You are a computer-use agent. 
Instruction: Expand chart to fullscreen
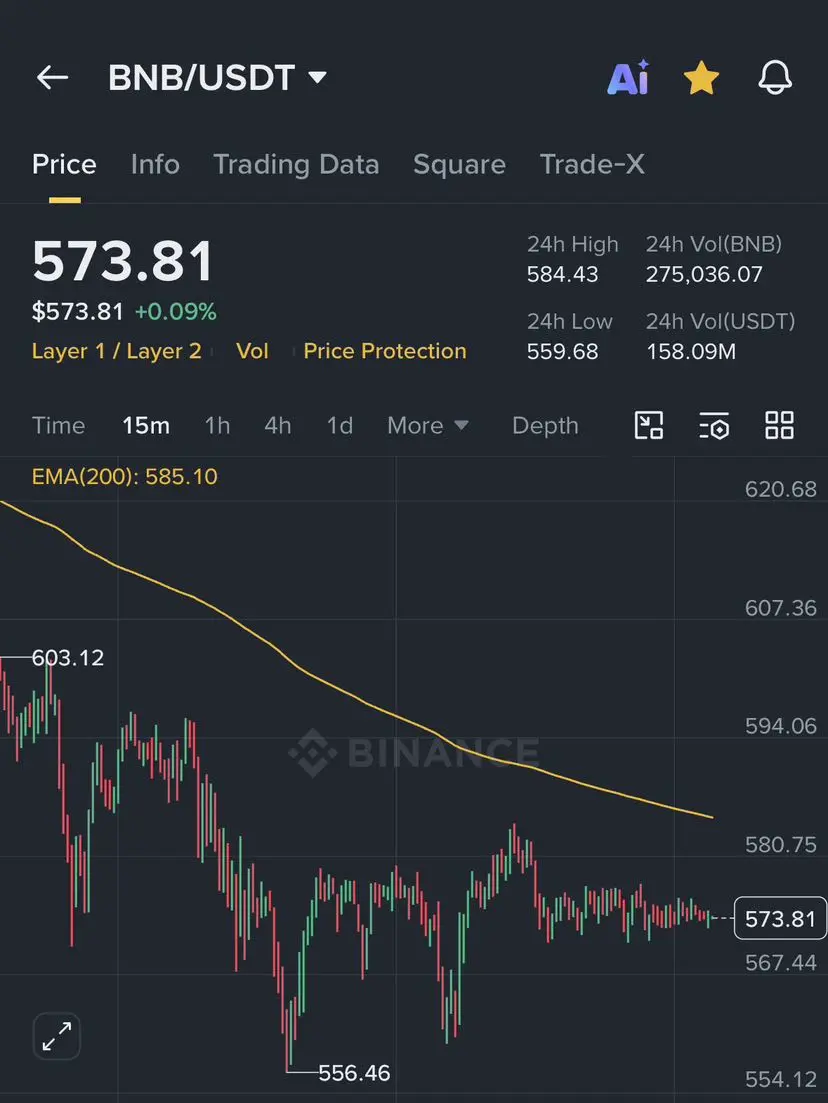pyautogui.click(x=57, y=1036)
